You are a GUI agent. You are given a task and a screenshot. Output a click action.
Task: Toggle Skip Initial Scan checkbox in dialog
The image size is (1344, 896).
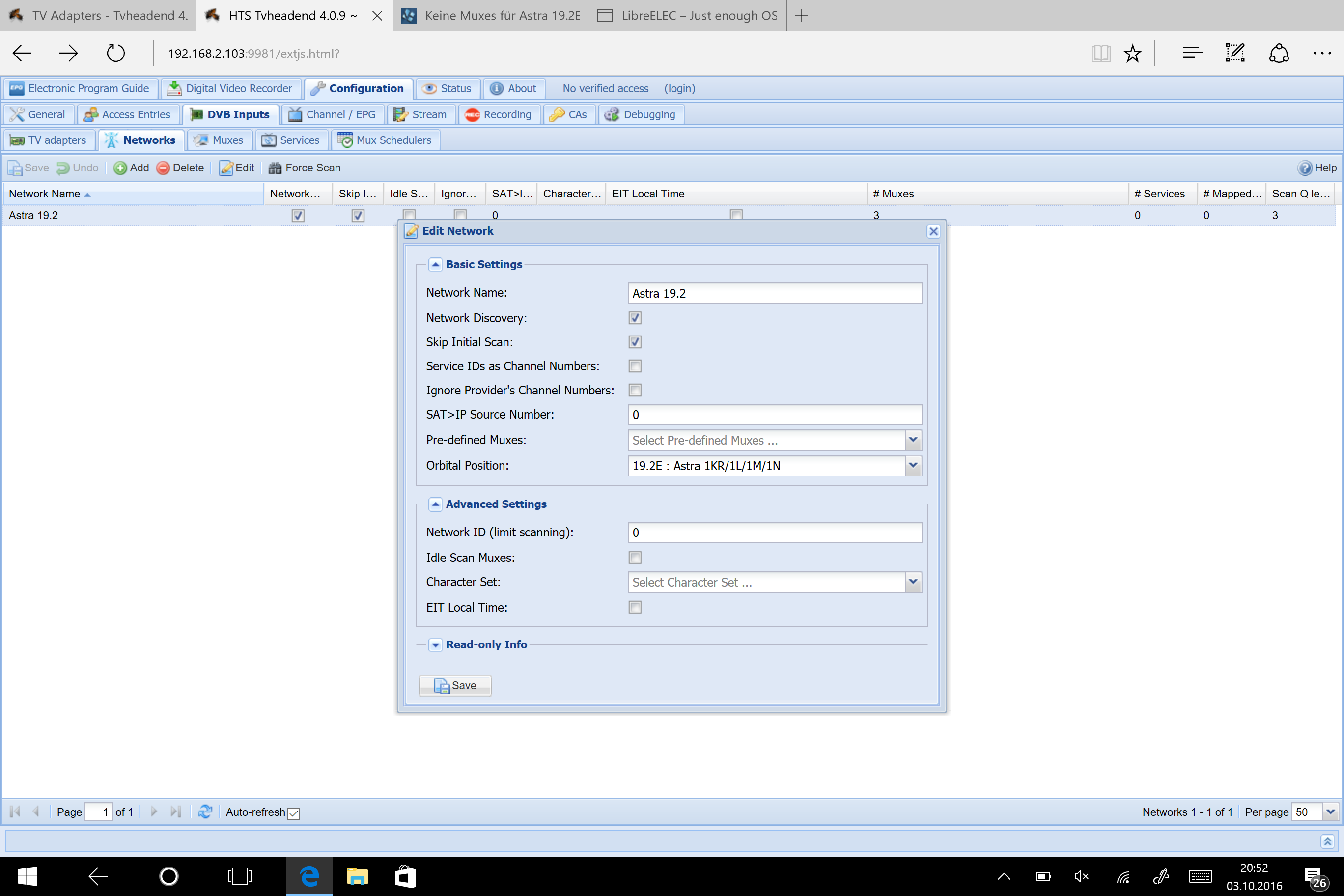(x=635, y=342)
